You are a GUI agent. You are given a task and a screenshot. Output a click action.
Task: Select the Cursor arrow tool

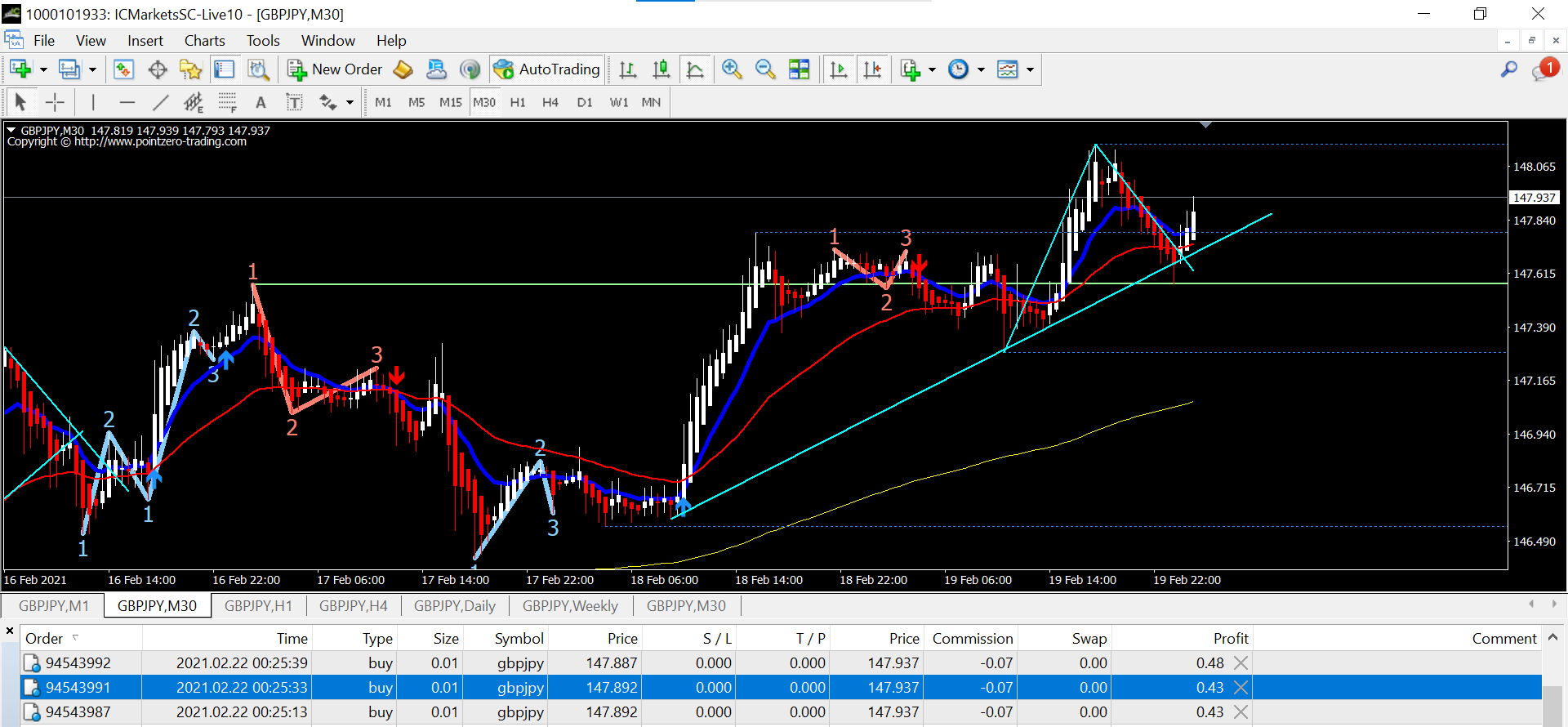click(21, 102)
